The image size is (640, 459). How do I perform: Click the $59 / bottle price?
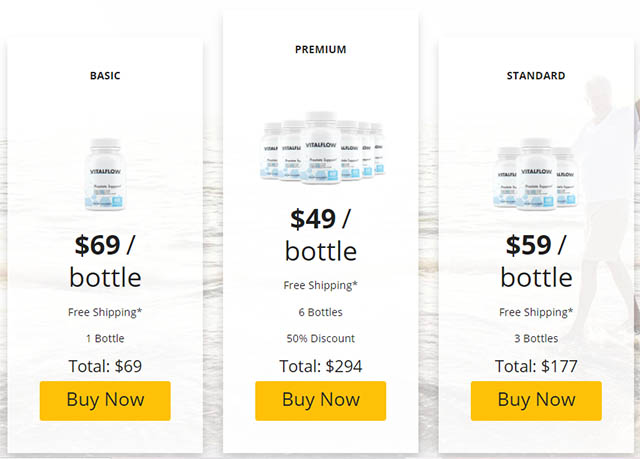click(536, 261)
